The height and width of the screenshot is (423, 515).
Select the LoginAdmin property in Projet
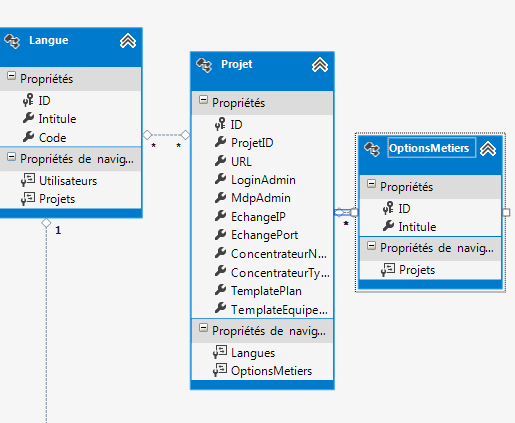263,180
